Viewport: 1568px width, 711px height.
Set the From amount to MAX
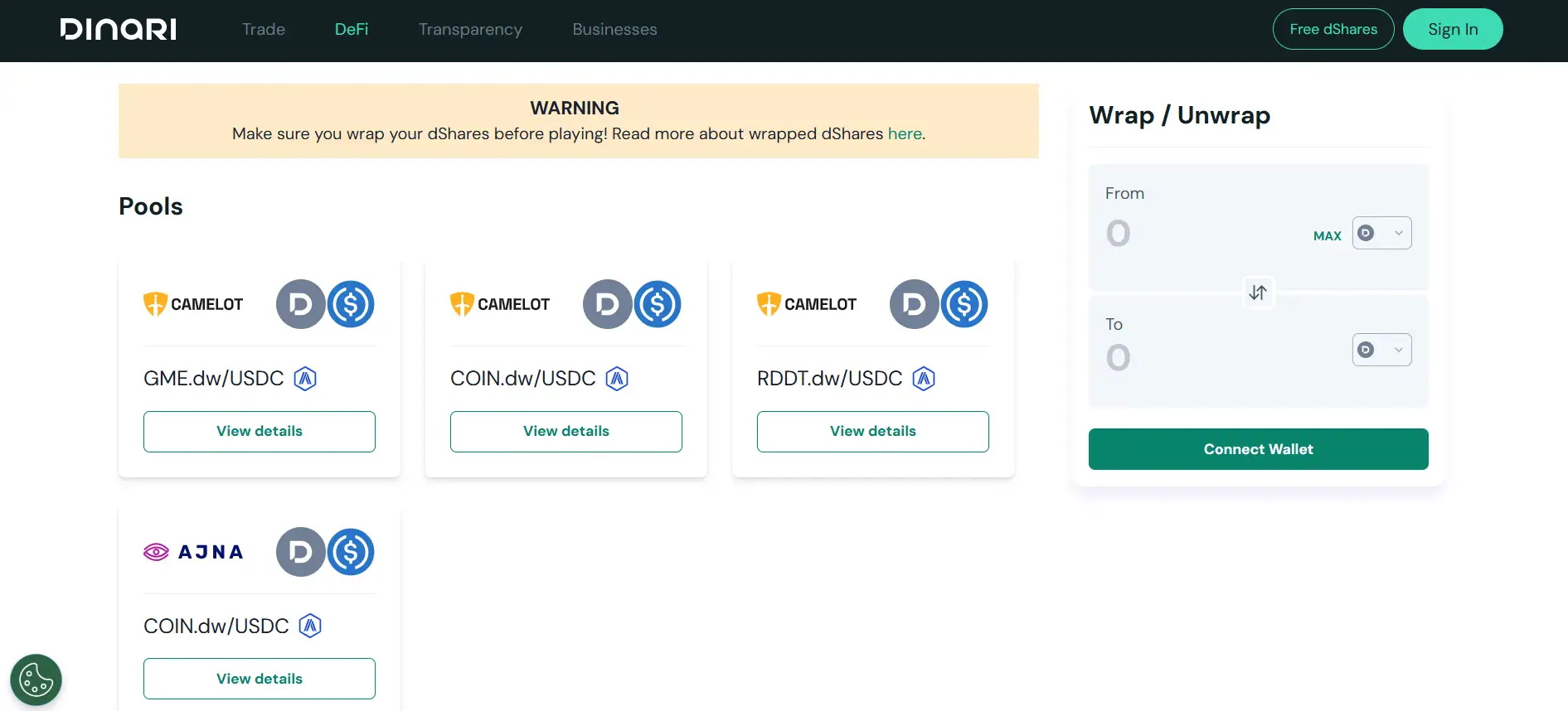(1327, 236)
